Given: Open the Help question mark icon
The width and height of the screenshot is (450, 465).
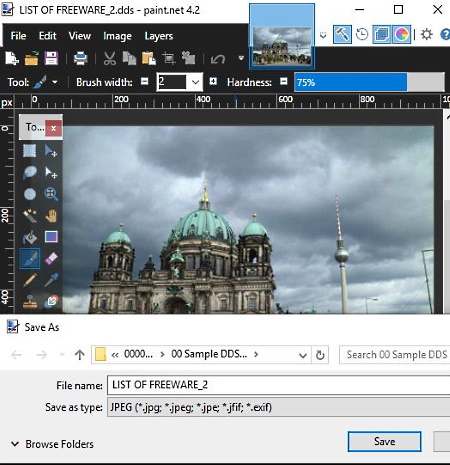Looking at the screenshot, I should (445, 34).
